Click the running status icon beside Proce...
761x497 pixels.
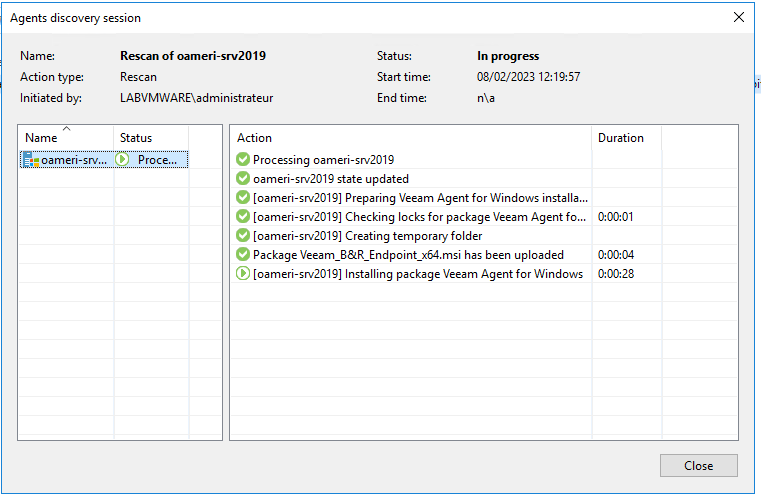122,159
